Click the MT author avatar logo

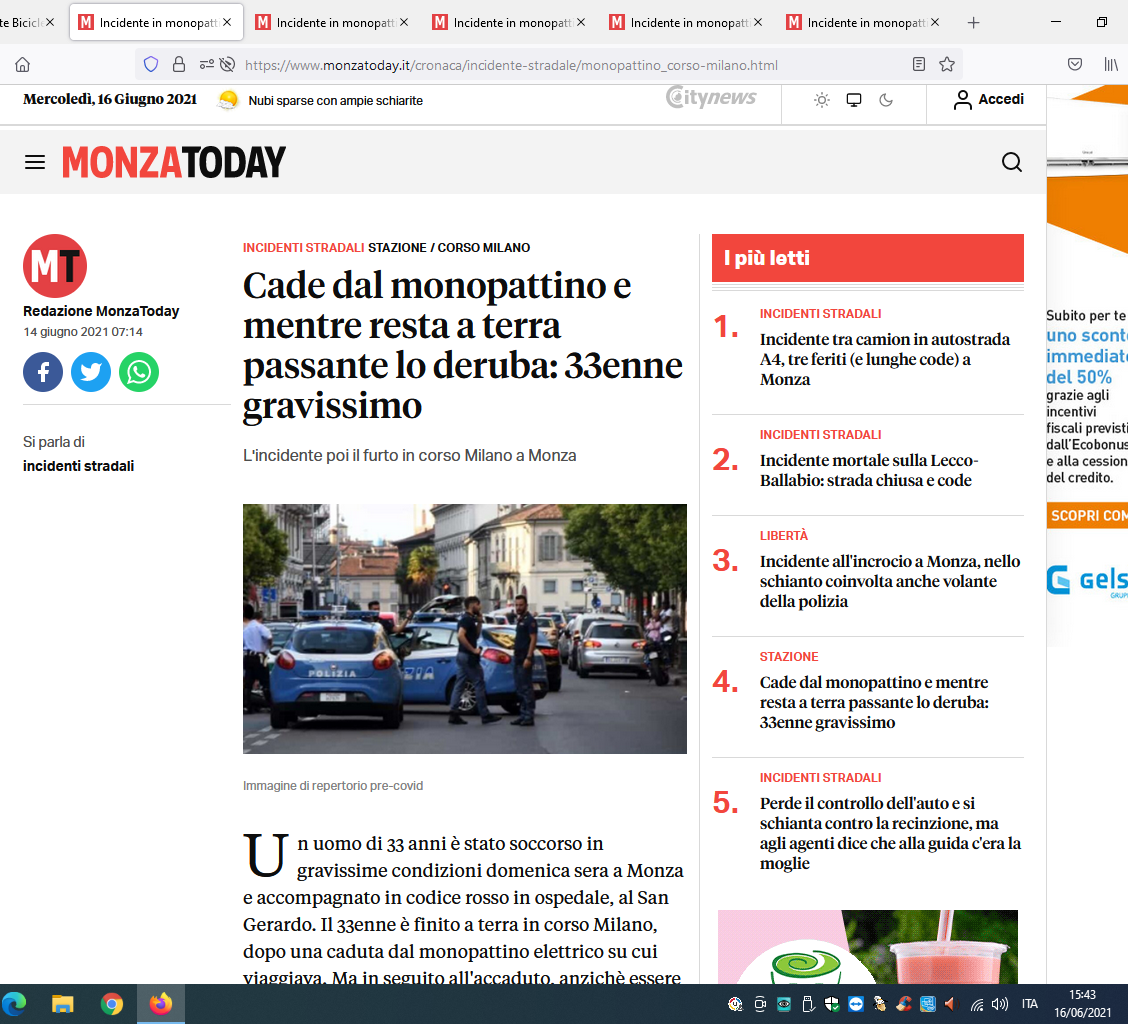click(55, 266)
